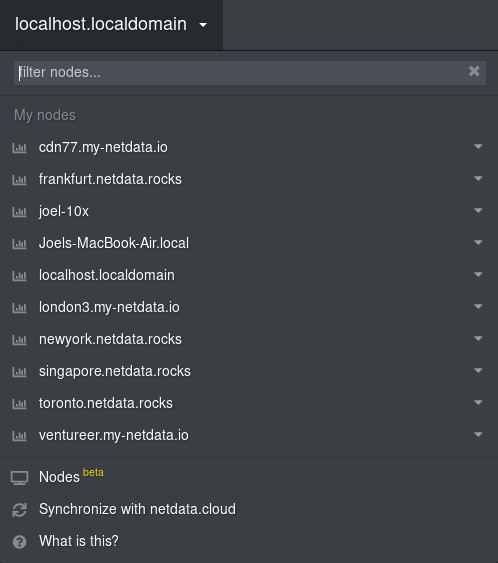Viewport: 498px width, 563px height.
Task: Click chart icon beside toronto.netdata.rocks
Action: click(x=19, y=404)
